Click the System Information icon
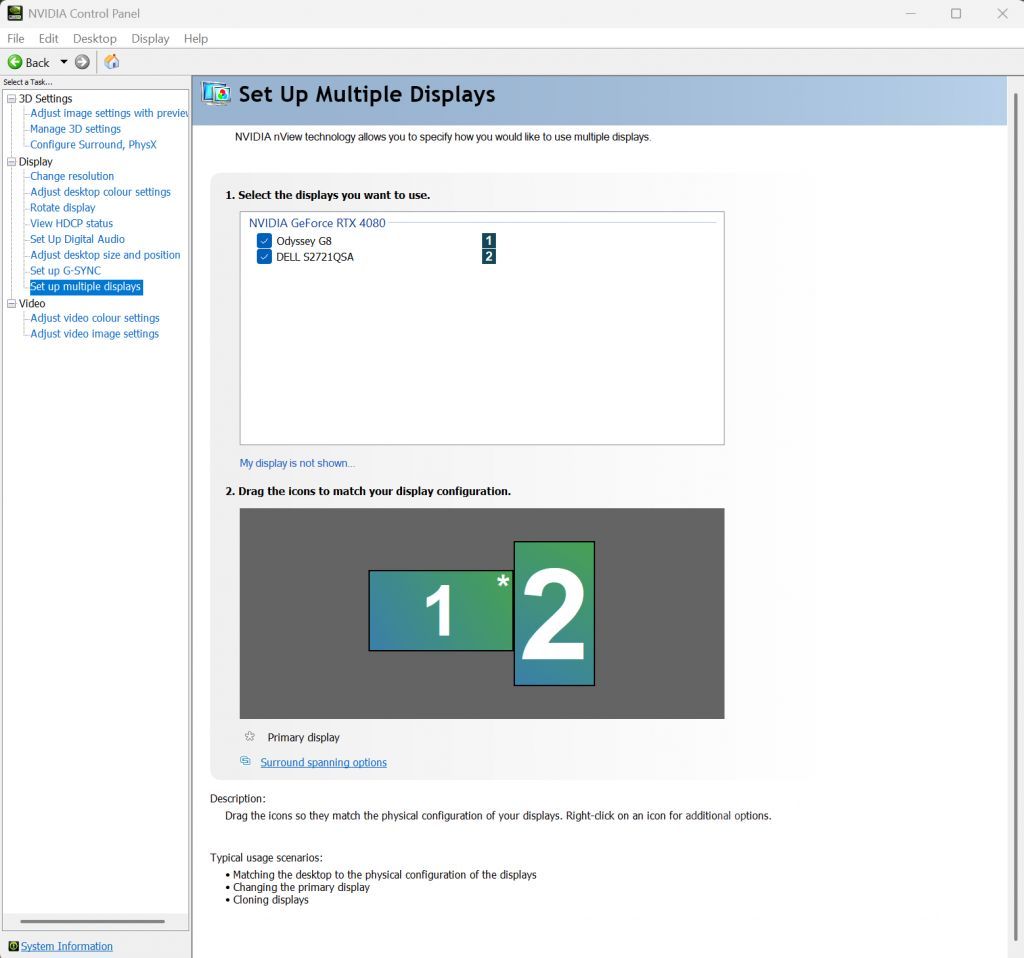The width and height of the screenshot is (1024, 958). [x=13, y=946]
